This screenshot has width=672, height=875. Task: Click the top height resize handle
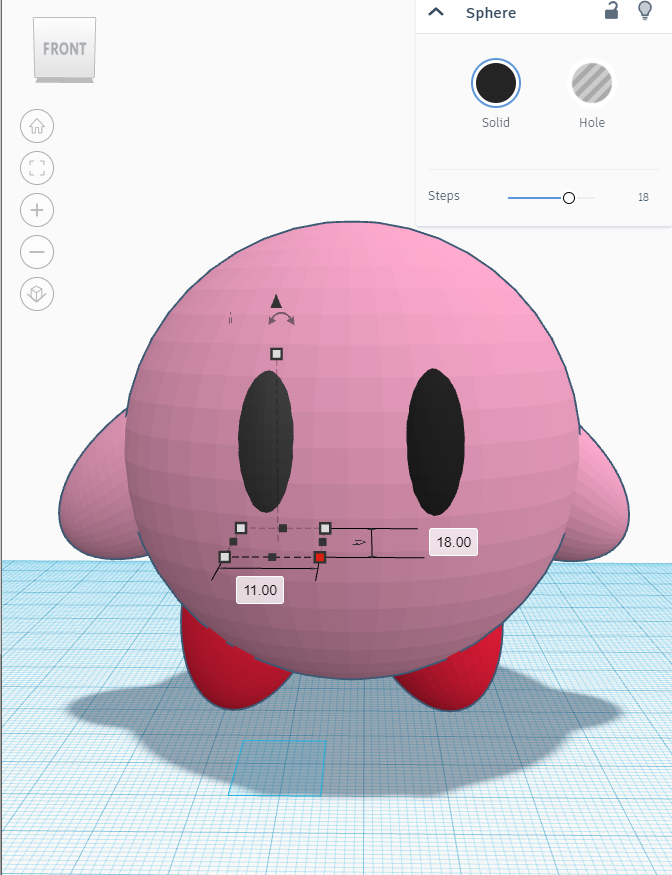click(x=276, y=354)
